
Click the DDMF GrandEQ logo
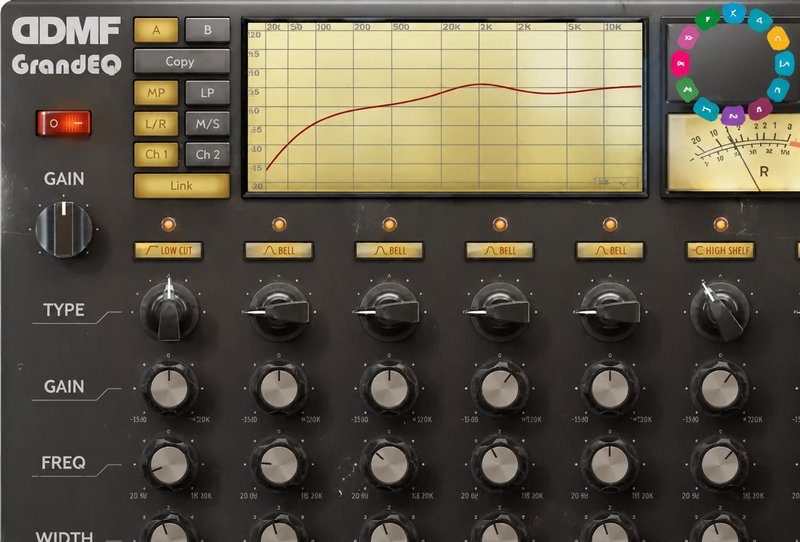click(66, 46)
